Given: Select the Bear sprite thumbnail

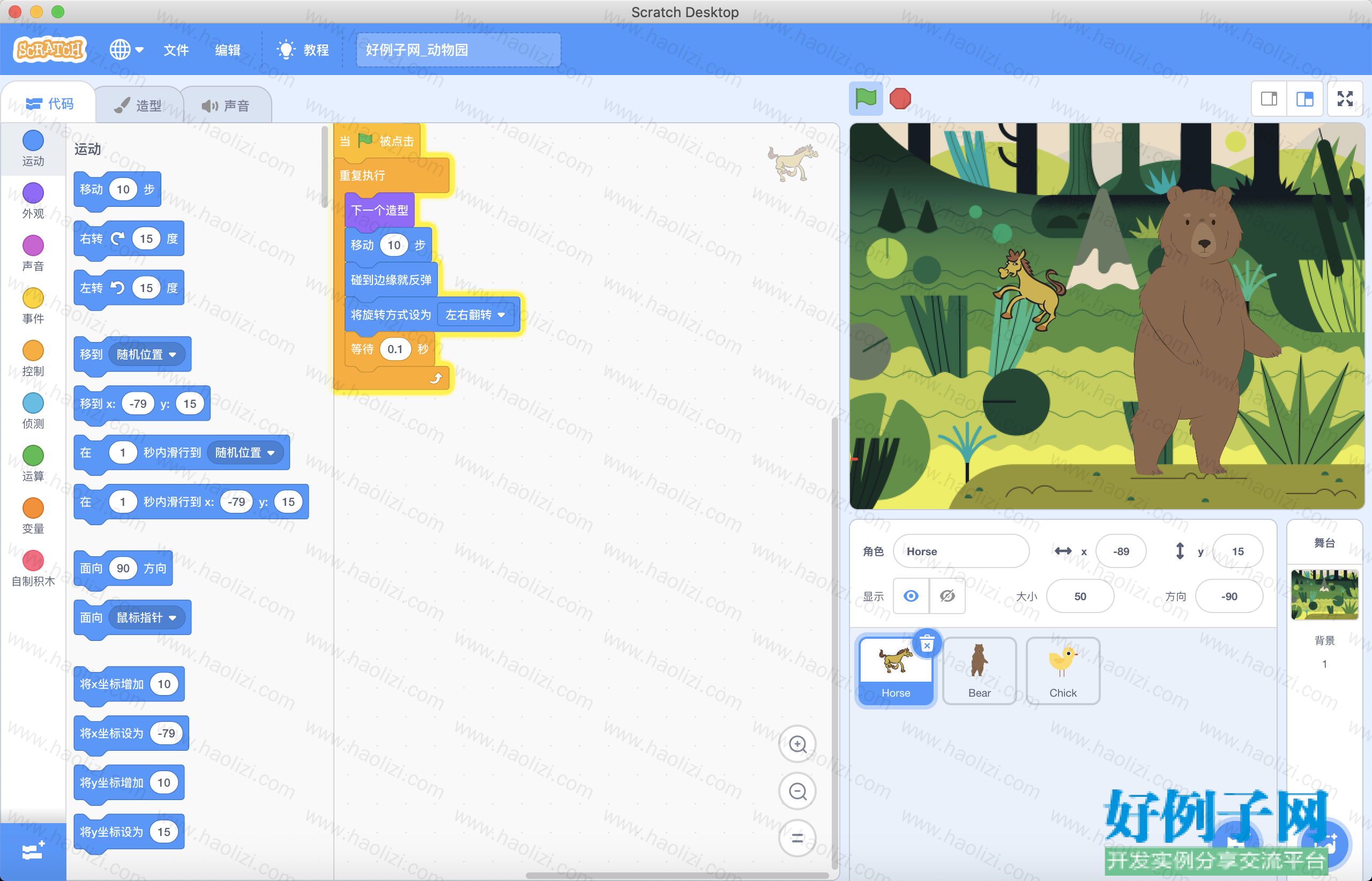Looking at the screenshot, I should point(979,670).
